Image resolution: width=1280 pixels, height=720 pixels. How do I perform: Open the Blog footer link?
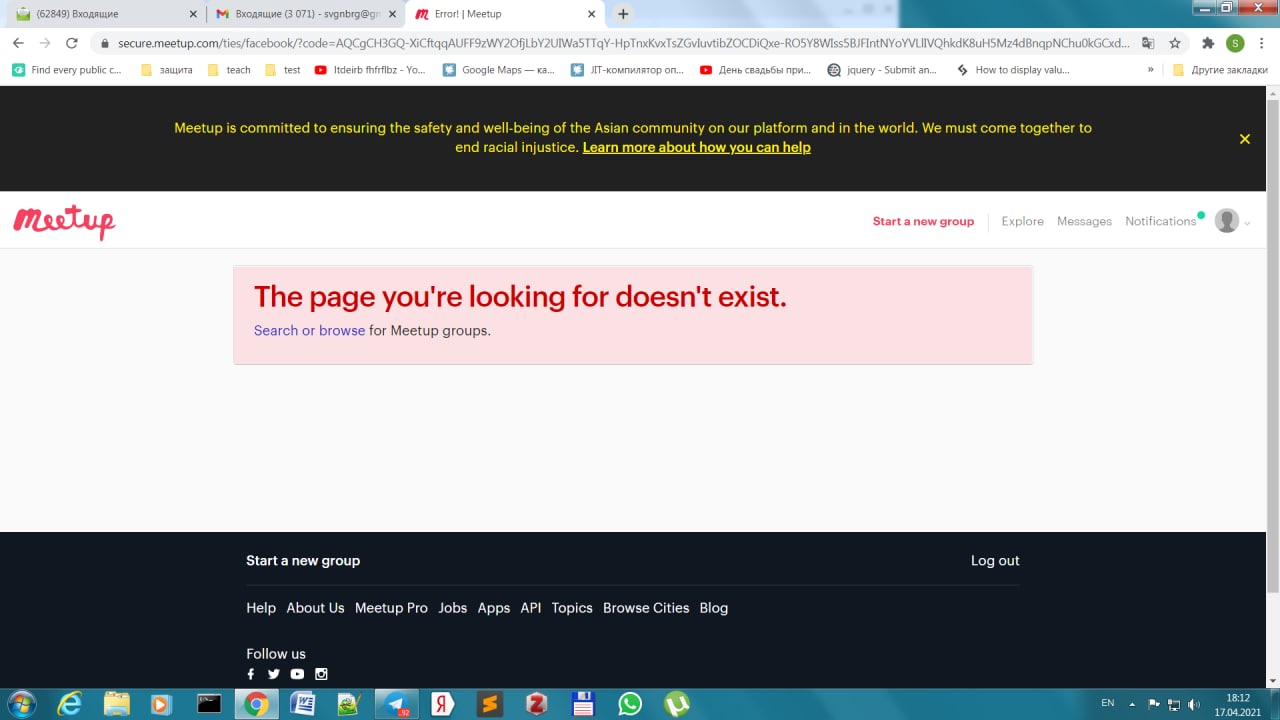[714, 608]
